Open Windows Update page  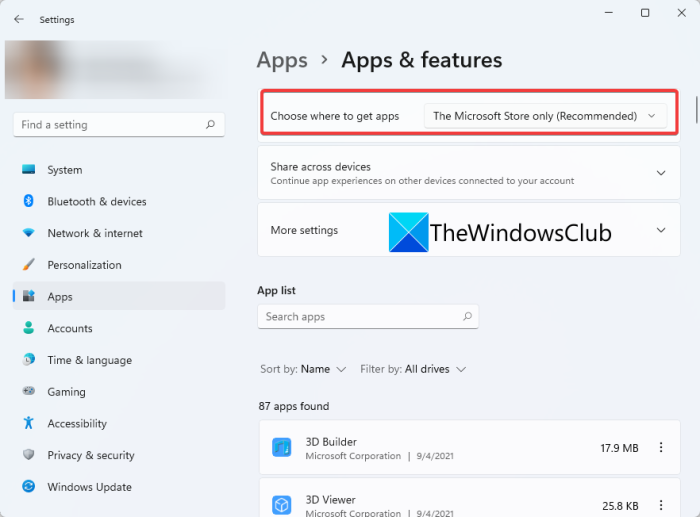[119, 487]
